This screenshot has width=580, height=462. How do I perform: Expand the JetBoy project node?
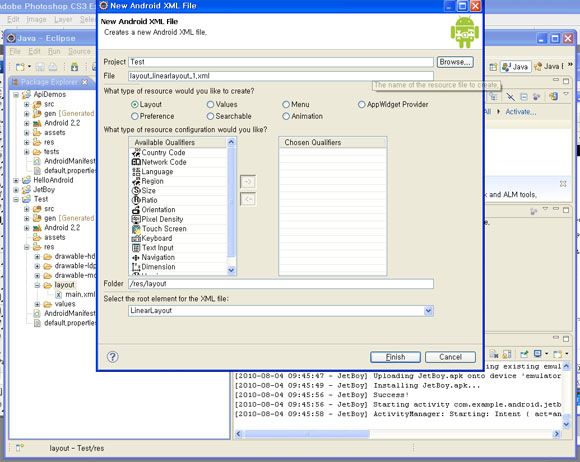click(16, 190)
